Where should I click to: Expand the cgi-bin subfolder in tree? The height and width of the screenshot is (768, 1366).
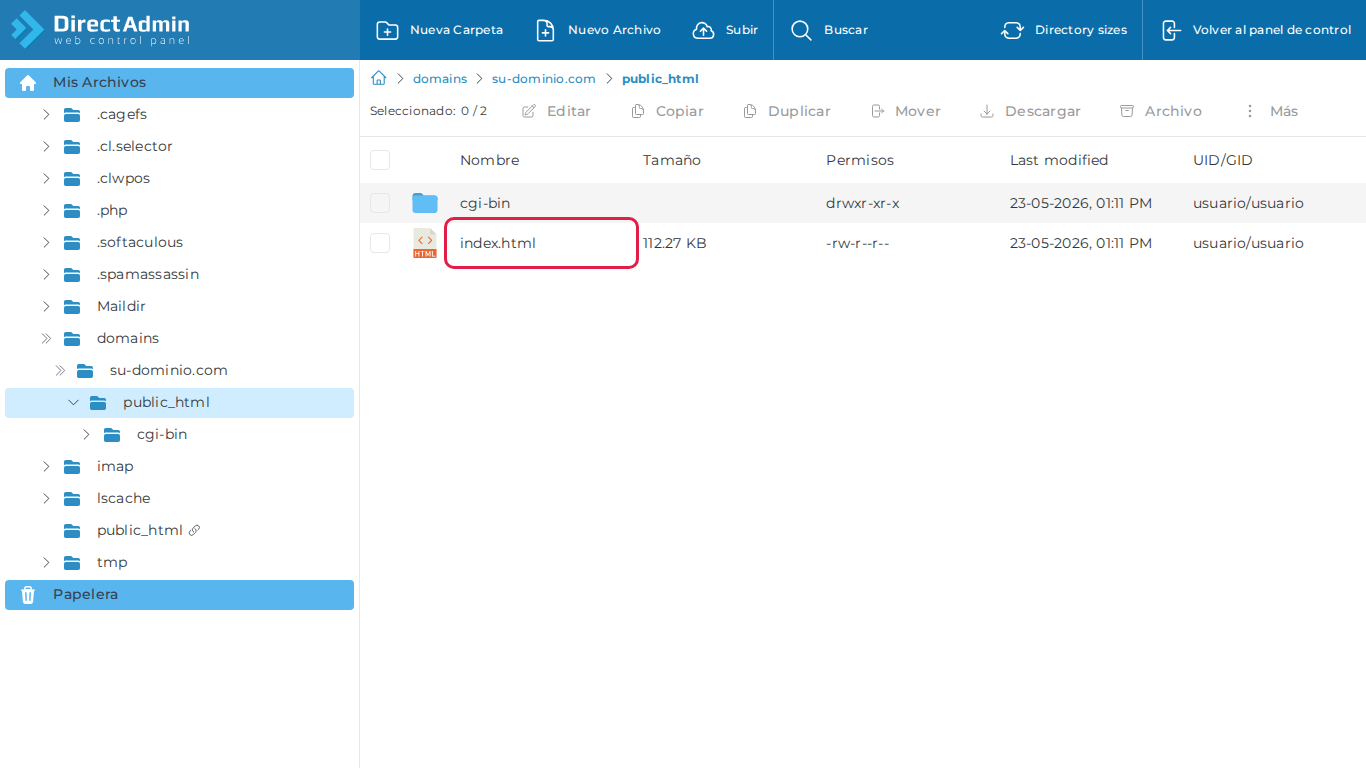(86, 434)
